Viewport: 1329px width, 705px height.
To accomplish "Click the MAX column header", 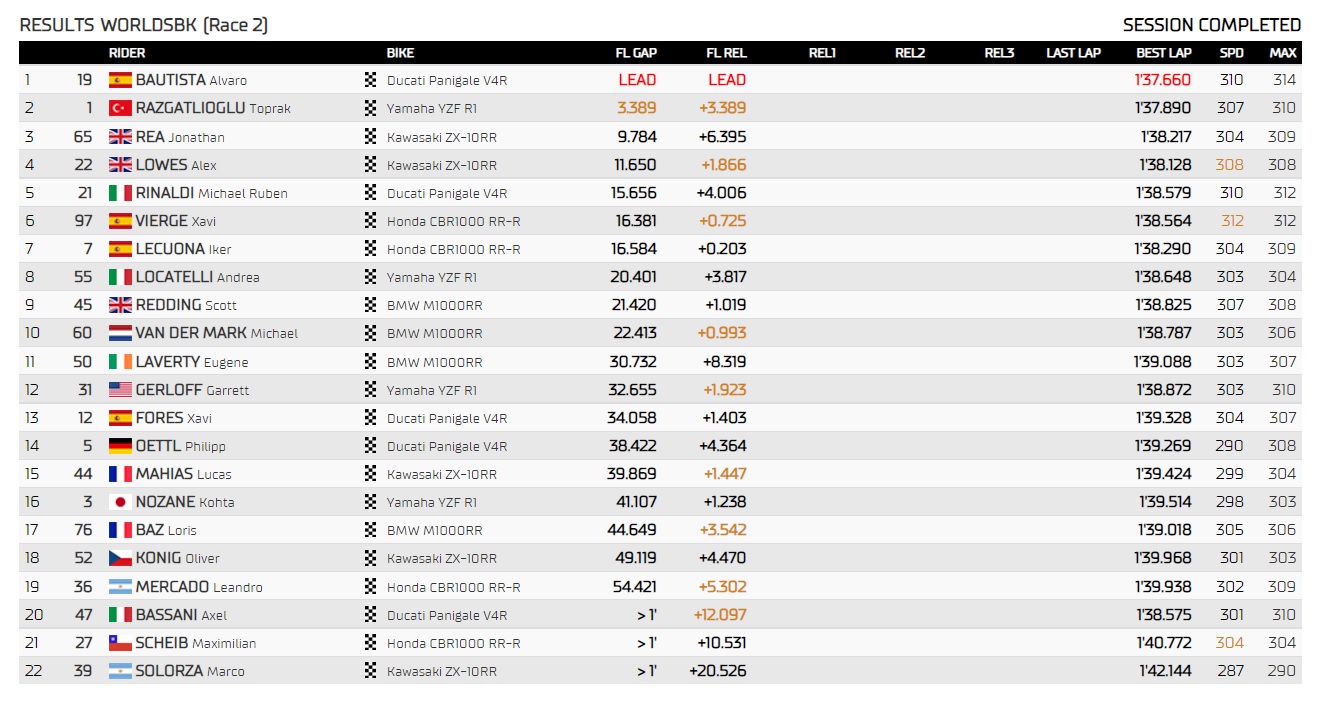I will click(1283, 53).
